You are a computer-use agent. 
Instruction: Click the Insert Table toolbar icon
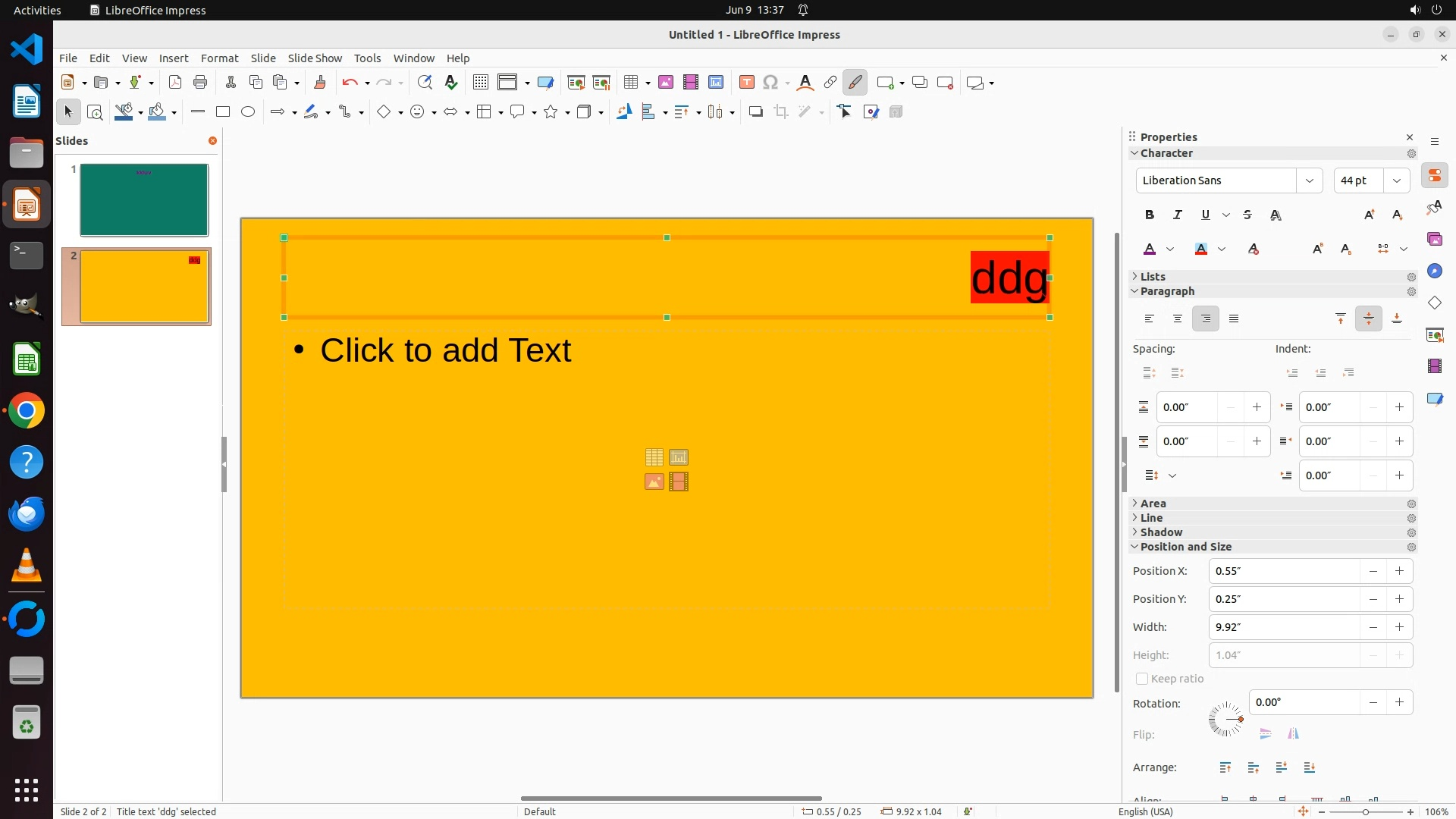pyautogui.click(x=630, y=83)
